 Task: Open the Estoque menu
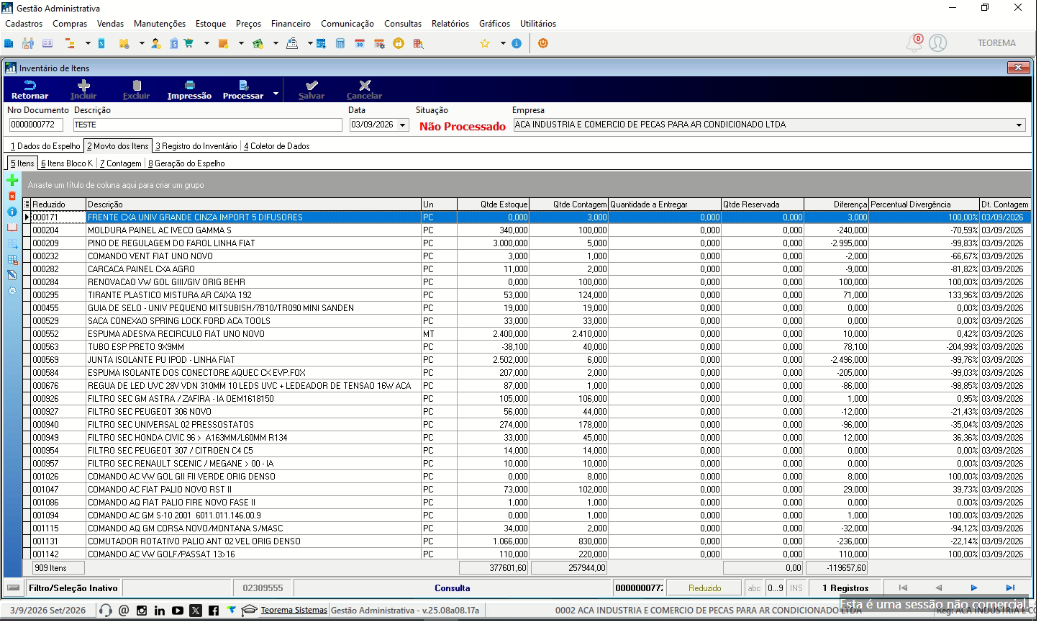pos(210,24)
